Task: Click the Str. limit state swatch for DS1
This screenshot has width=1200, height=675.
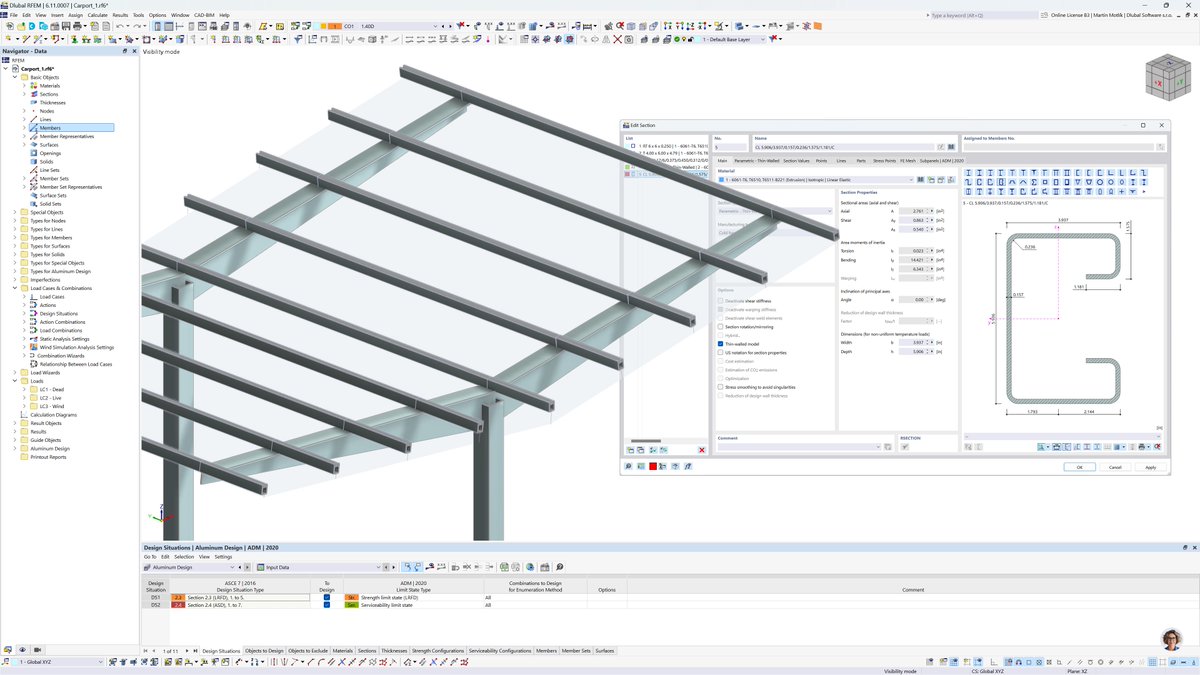Action: (x=351, y=597)
